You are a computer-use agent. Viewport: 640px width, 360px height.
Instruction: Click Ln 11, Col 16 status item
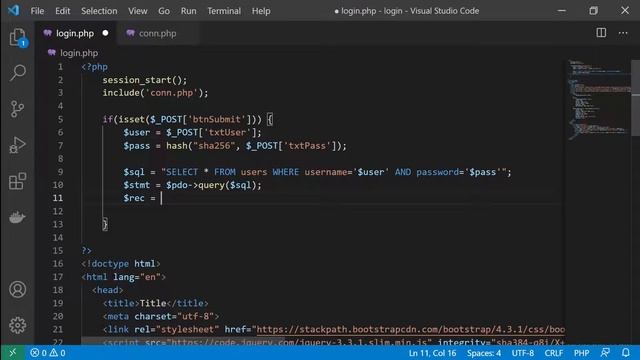coord(432,353)
